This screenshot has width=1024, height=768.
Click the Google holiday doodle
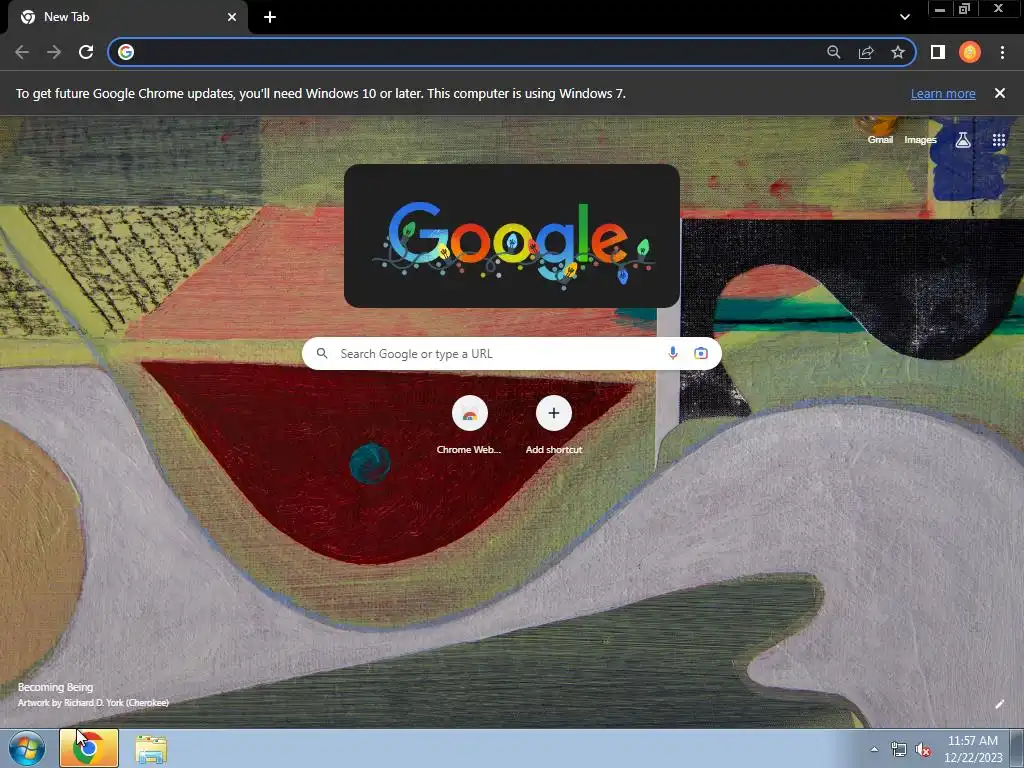click(x=512, y=236)
